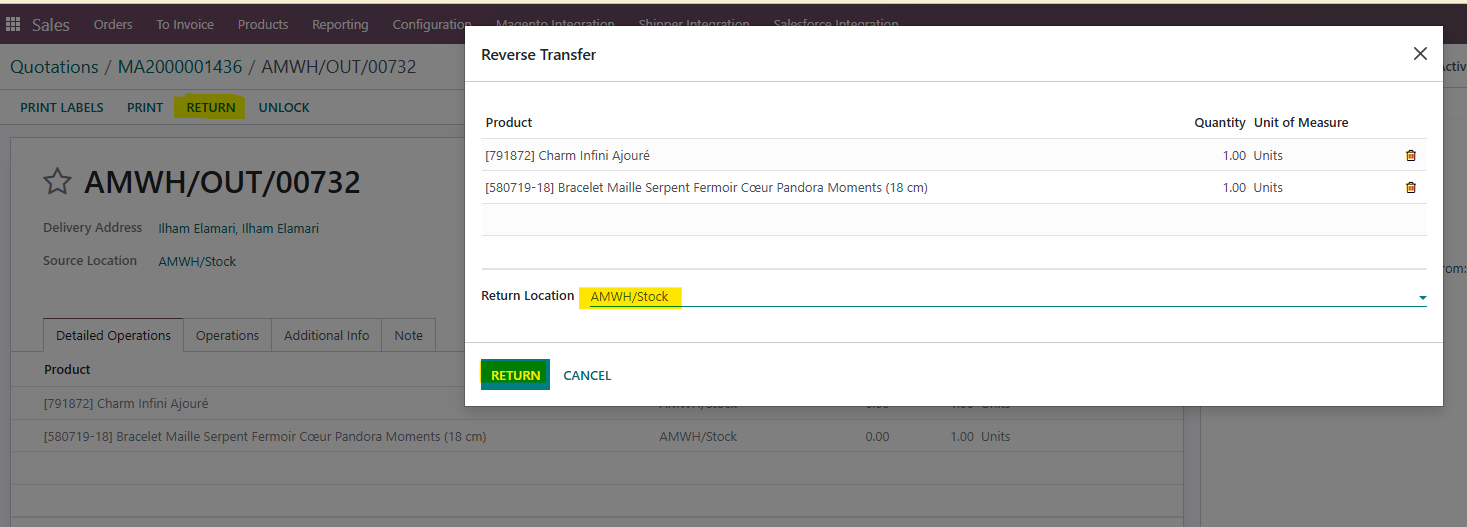Confirm with the green RETURN button
Viewport: 1467px width, 527px height.
tap(515, 375)
